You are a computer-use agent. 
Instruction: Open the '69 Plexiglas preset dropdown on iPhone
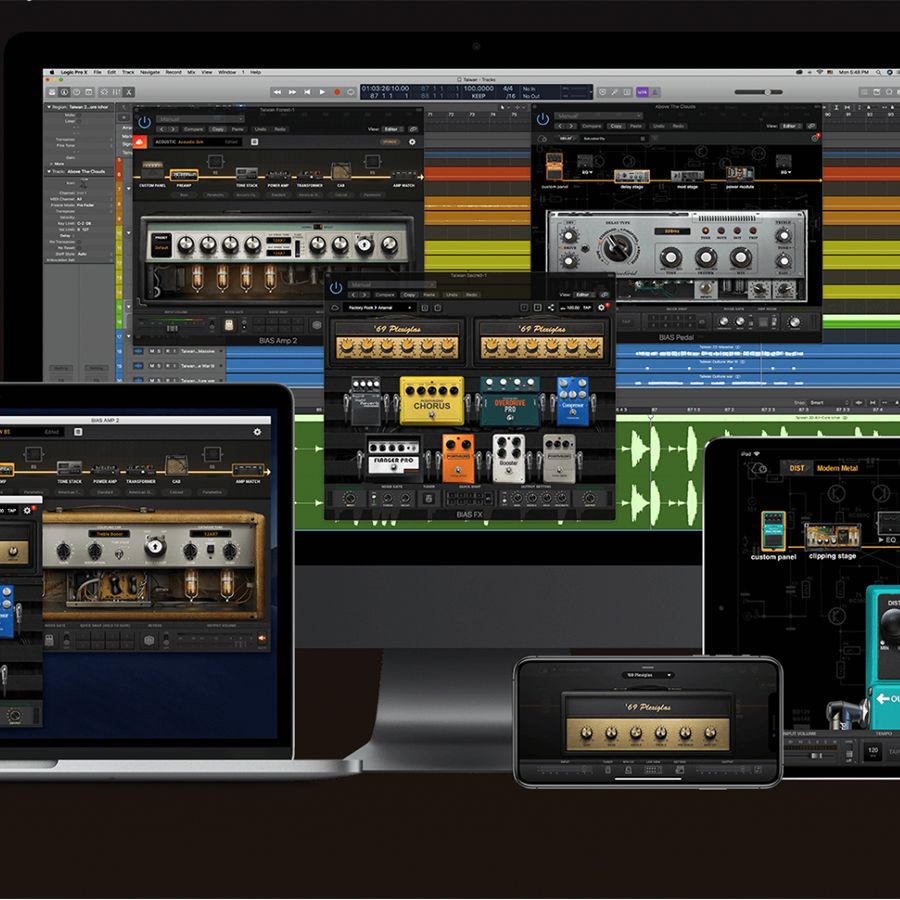[648, 675]
